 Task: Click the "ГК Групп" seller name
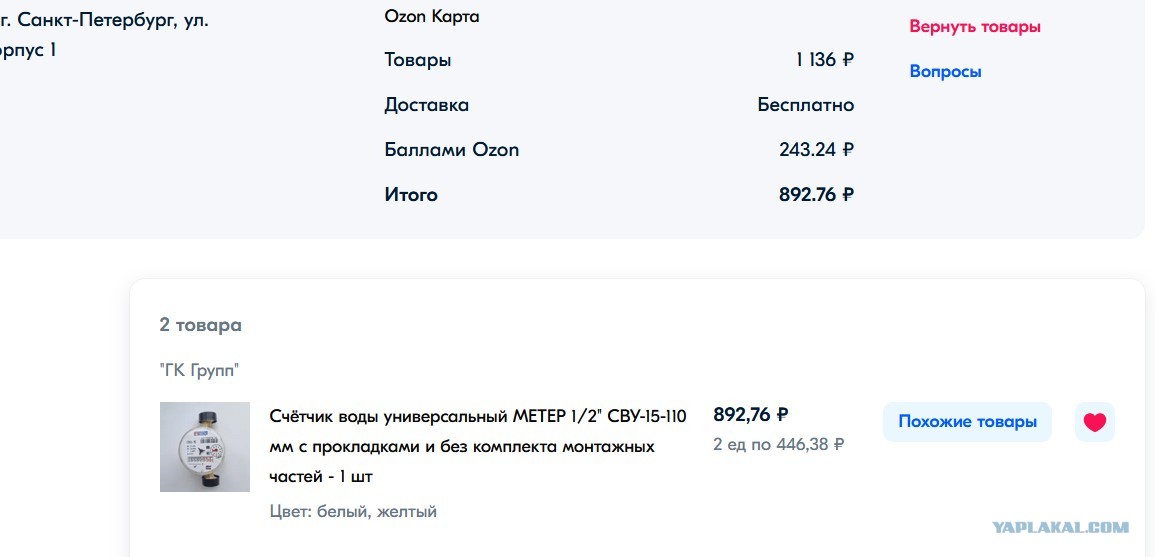pyautogui.click(x=200, y=371)
